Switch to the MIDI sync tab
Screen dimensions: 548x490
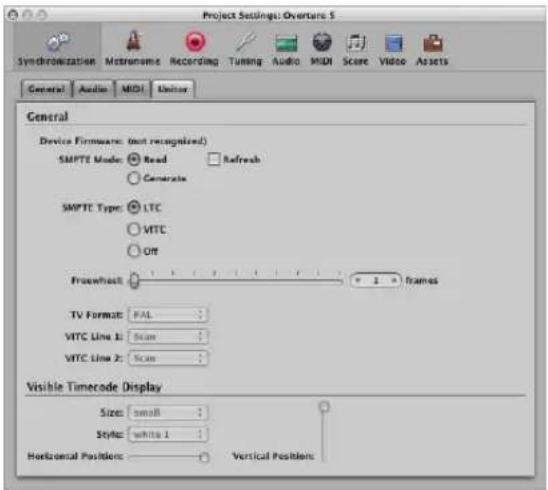133,89
